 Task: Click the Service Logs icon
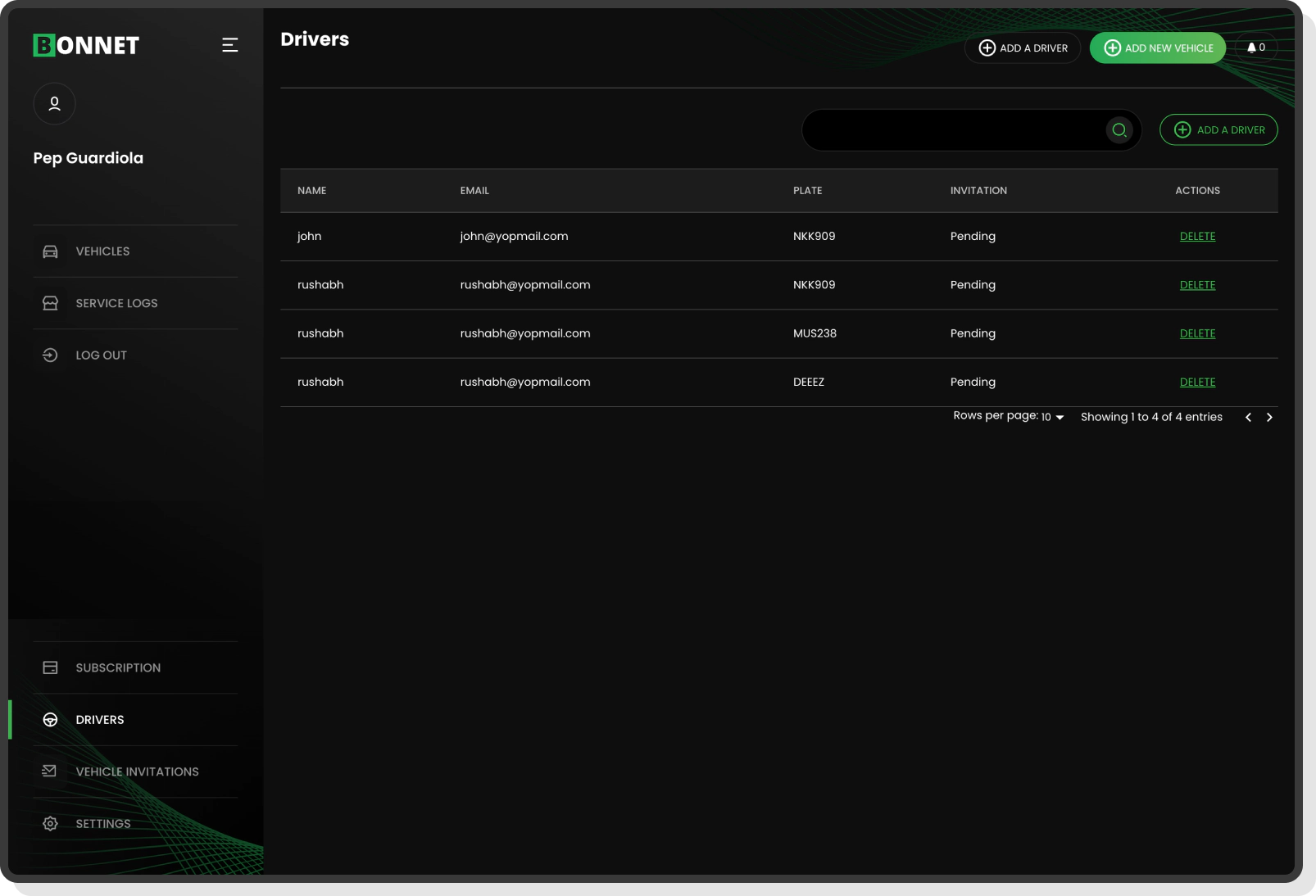click(50, 302)
